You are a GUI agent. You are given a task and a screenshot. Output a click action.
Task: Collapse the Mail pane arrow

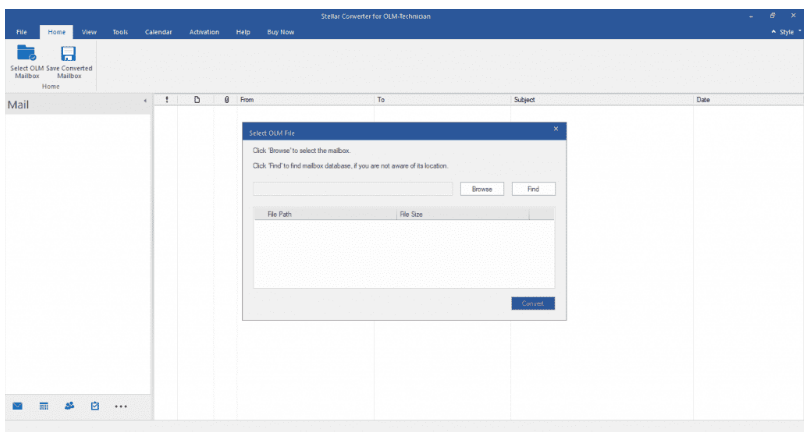[x=145, y=101]
